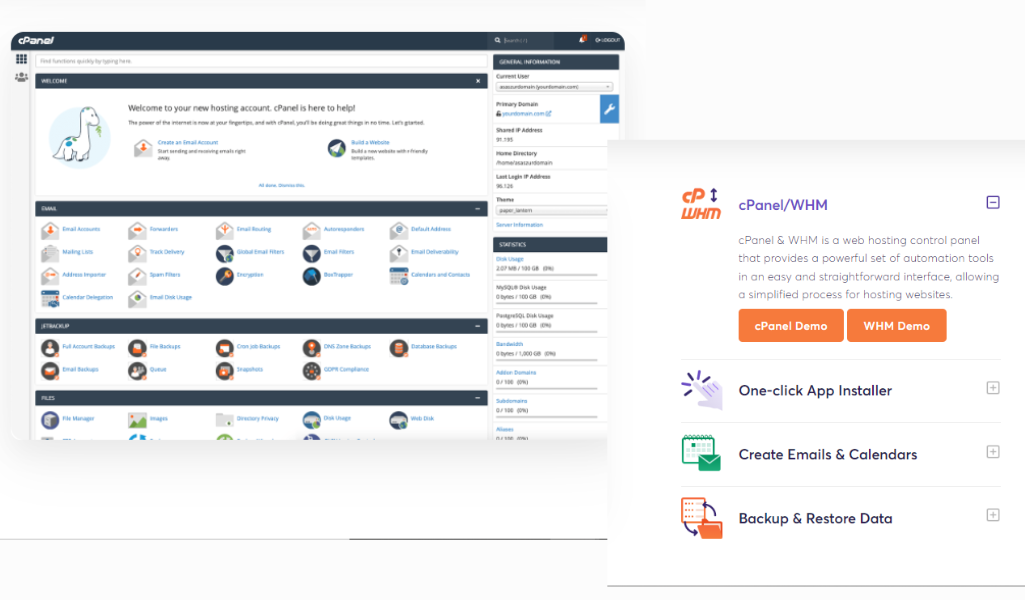Open the yourdomain.com primary domain link
The height and width of the screenshot is (600, 1025).
(x=524, y=114)
